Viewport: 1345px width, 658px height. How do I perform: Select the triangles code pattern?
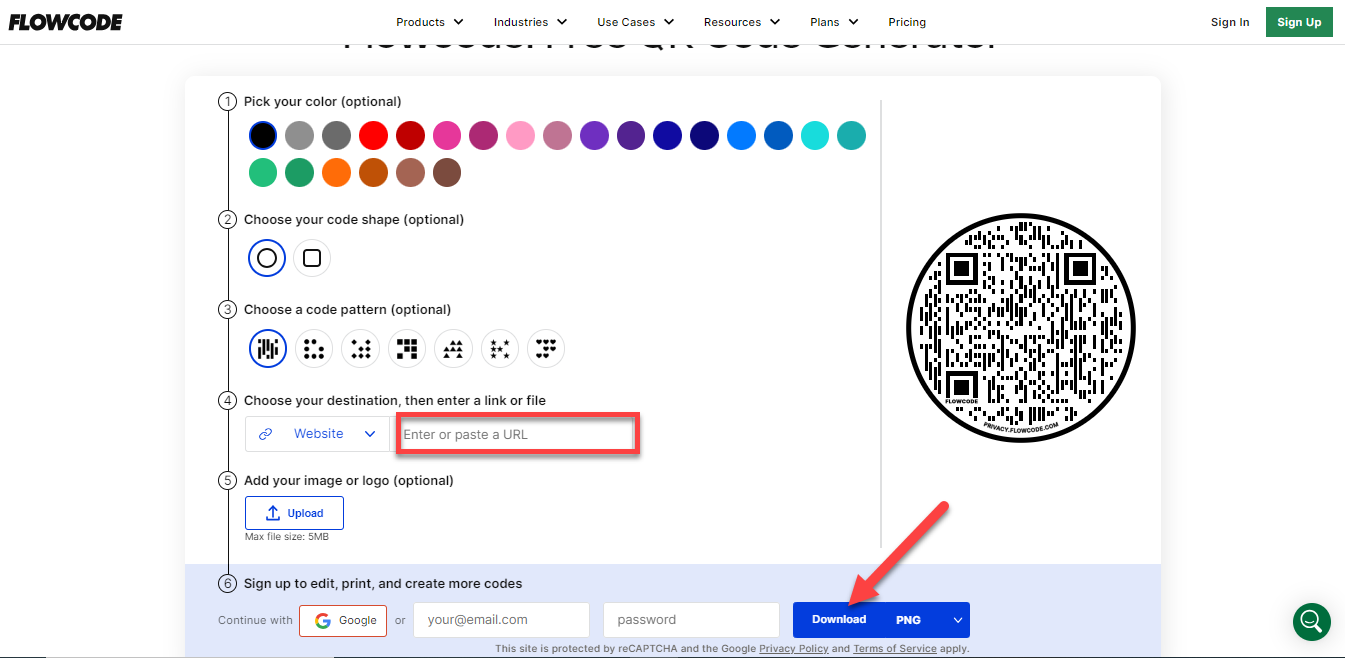click(453, 348)
